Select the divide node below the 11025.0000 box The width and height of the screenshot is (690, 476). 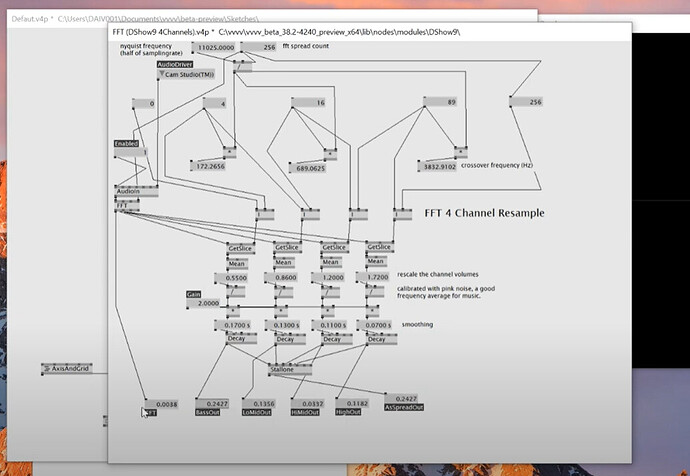coord(242,67)
